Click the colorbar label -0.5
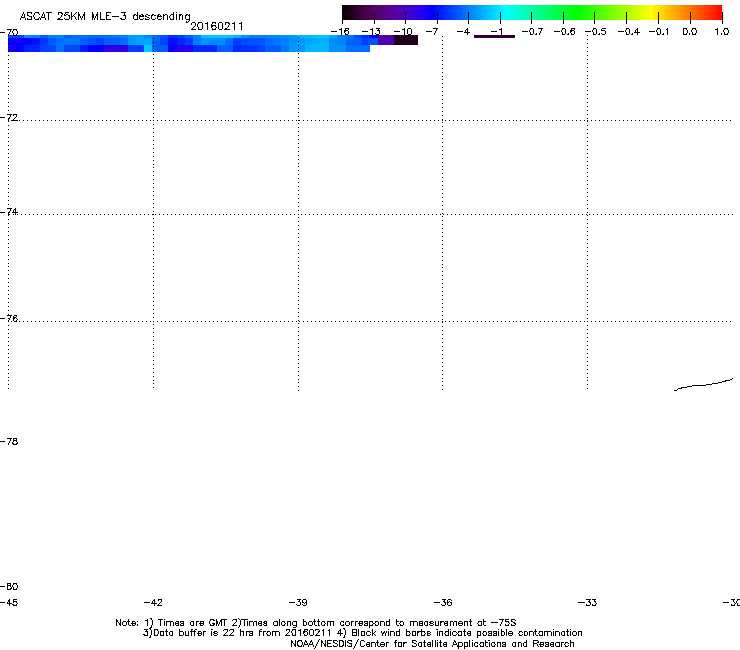 point(596,32)
